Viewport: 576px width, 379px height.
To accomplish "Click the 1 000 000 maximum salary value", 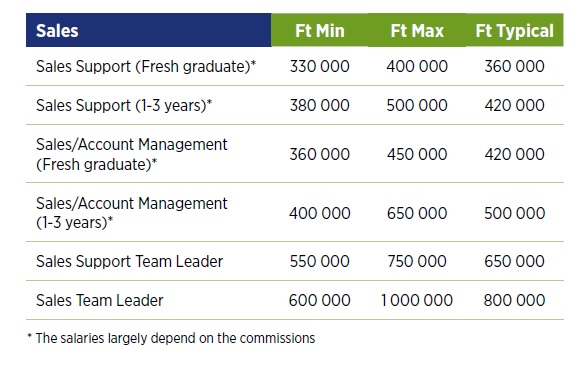I will 417,300.
